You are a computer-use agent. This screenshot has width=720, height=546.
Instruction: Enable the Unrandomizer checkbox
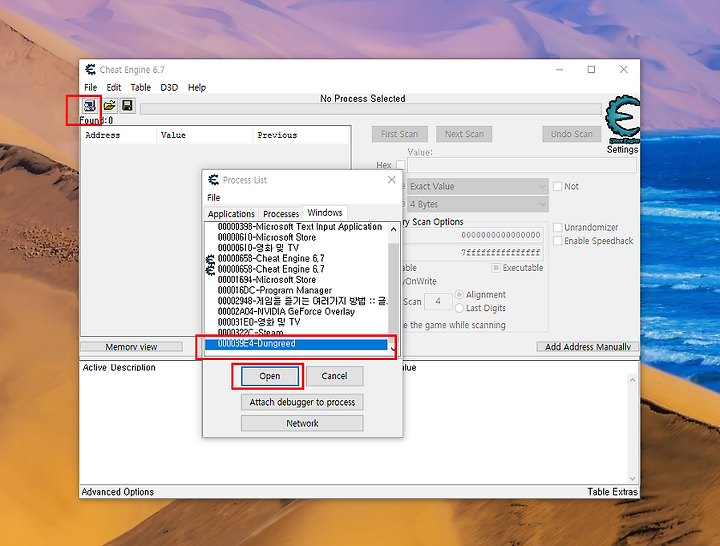coord(557,227)
